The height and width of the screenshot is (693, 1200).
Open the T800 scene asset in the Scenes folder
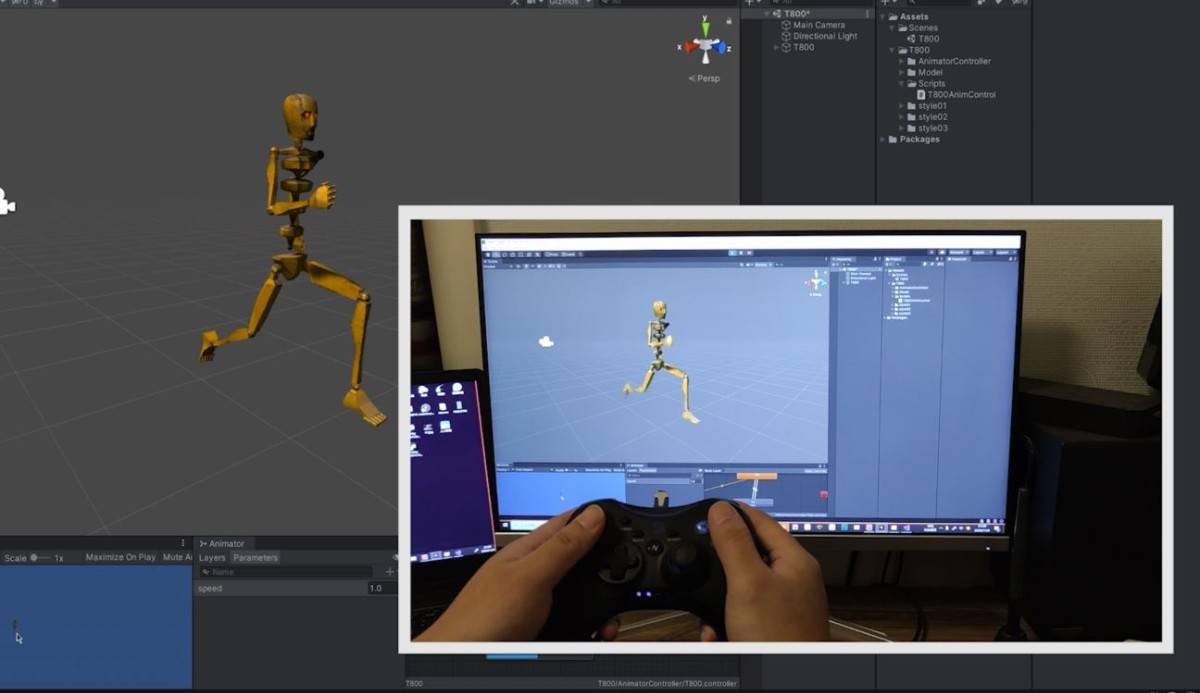click(928, 39)
